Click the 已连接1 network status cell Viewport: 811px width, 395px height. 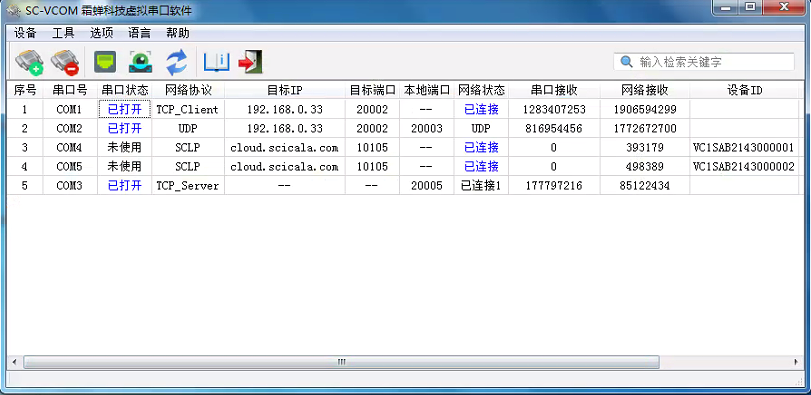482,186
